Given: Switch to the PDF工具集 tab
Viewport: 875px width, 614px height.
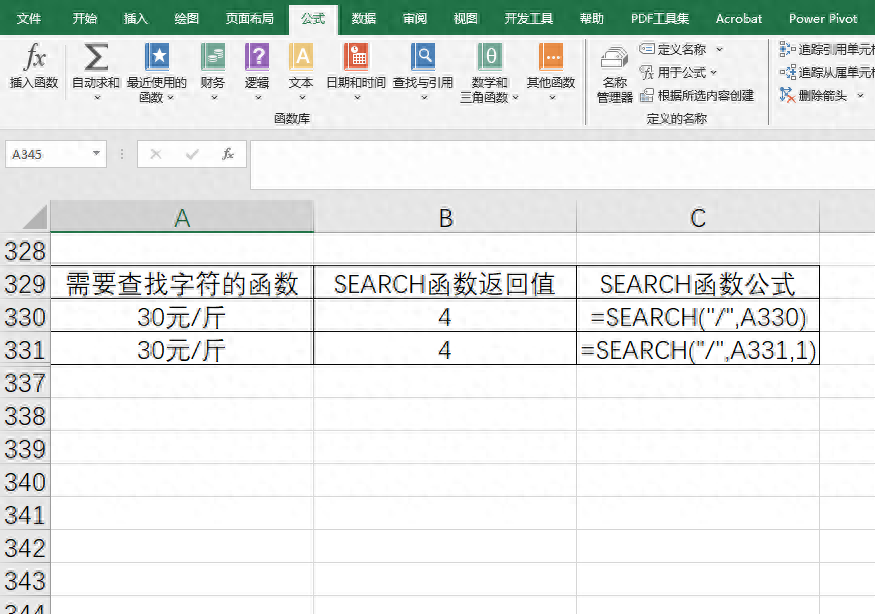Looking at the screenshot, I should [660, 18].
